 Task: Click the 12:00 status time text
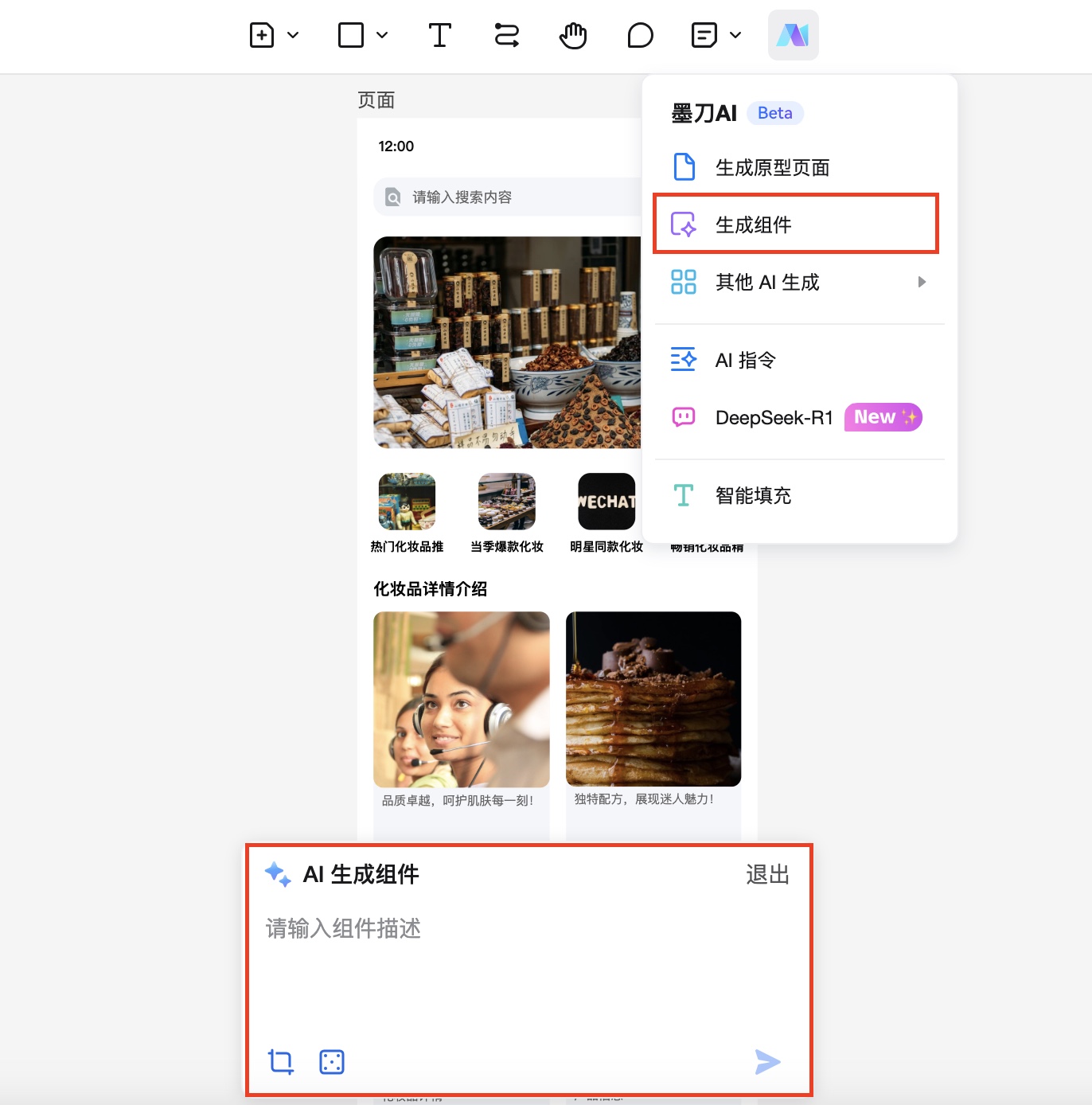[x=396, y=146]
